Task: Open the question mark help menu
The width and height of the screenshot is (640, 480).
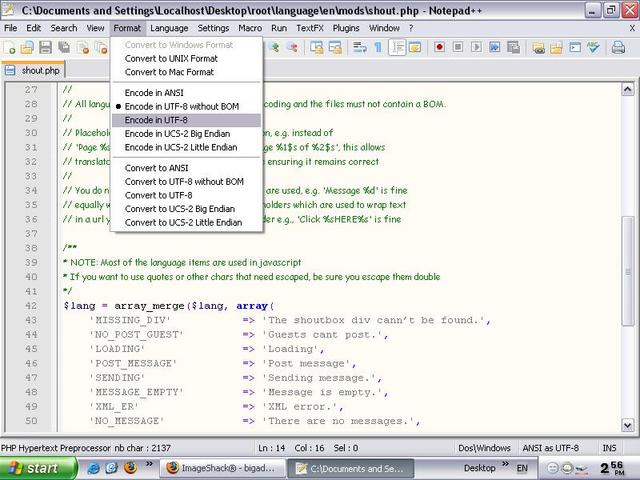Action: (x=411, y=28)
